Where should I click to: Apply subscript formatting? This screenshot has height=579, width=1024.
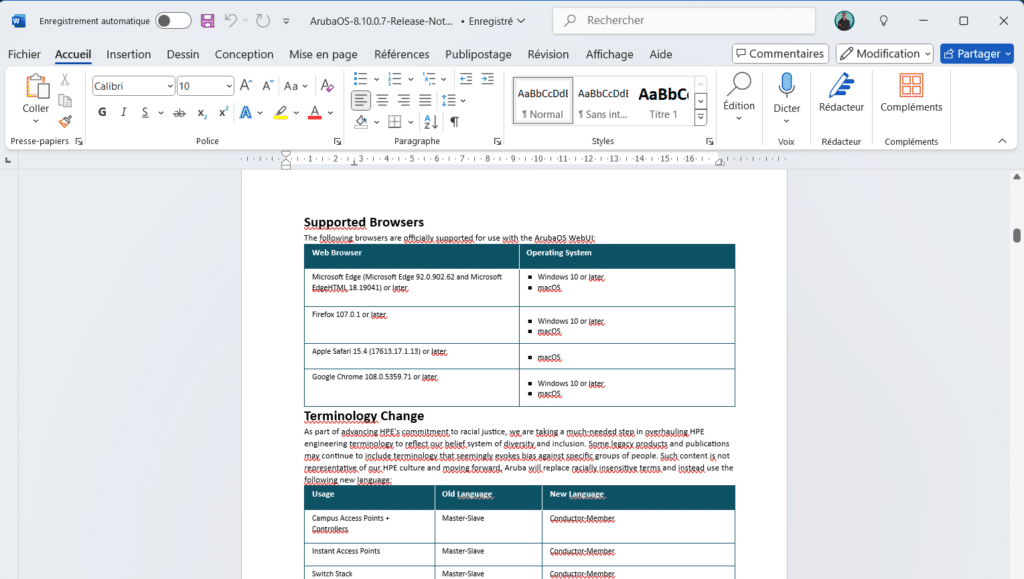click(202, 113)
